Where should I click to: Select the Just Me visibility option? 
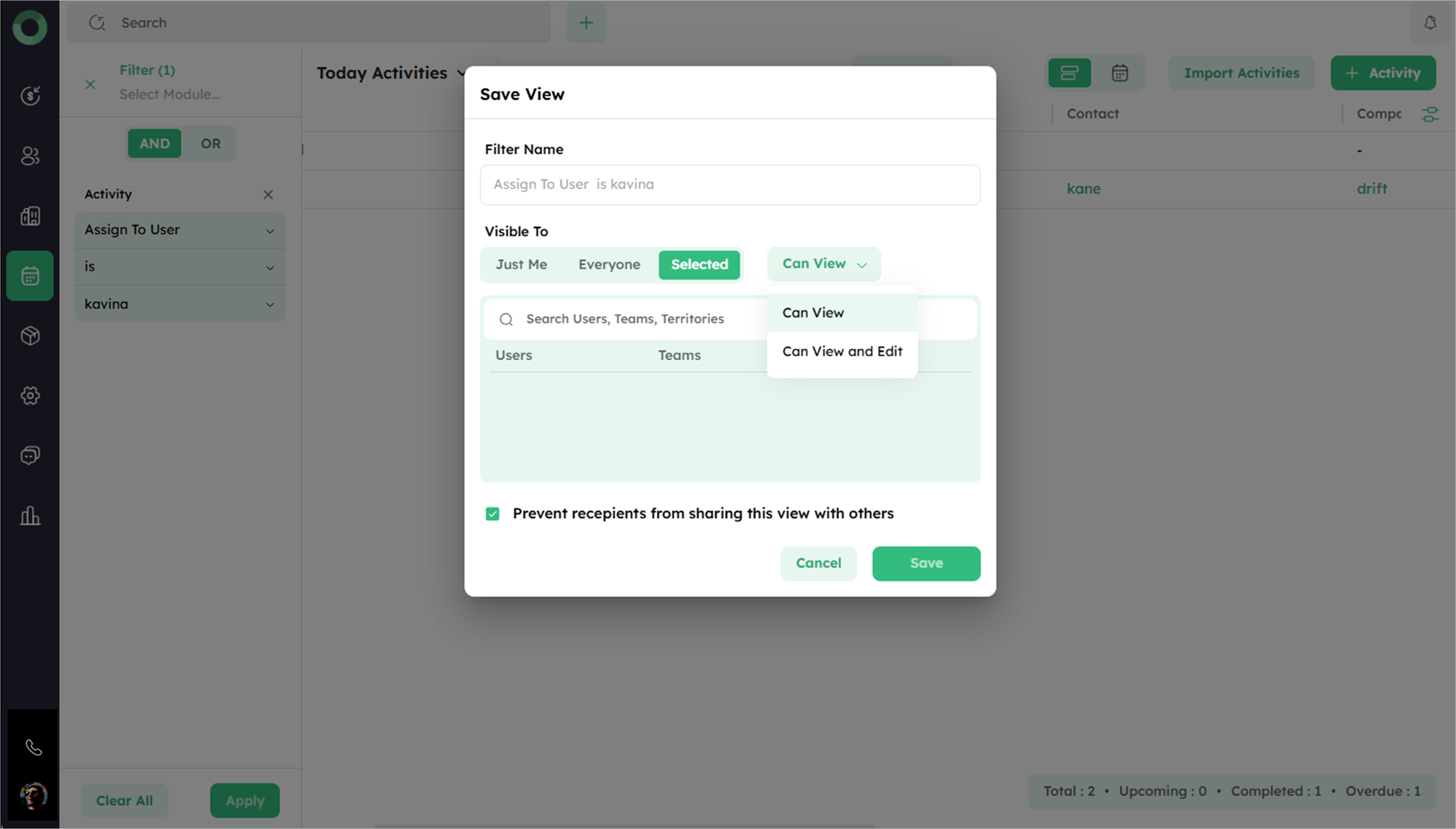[521, 265]
